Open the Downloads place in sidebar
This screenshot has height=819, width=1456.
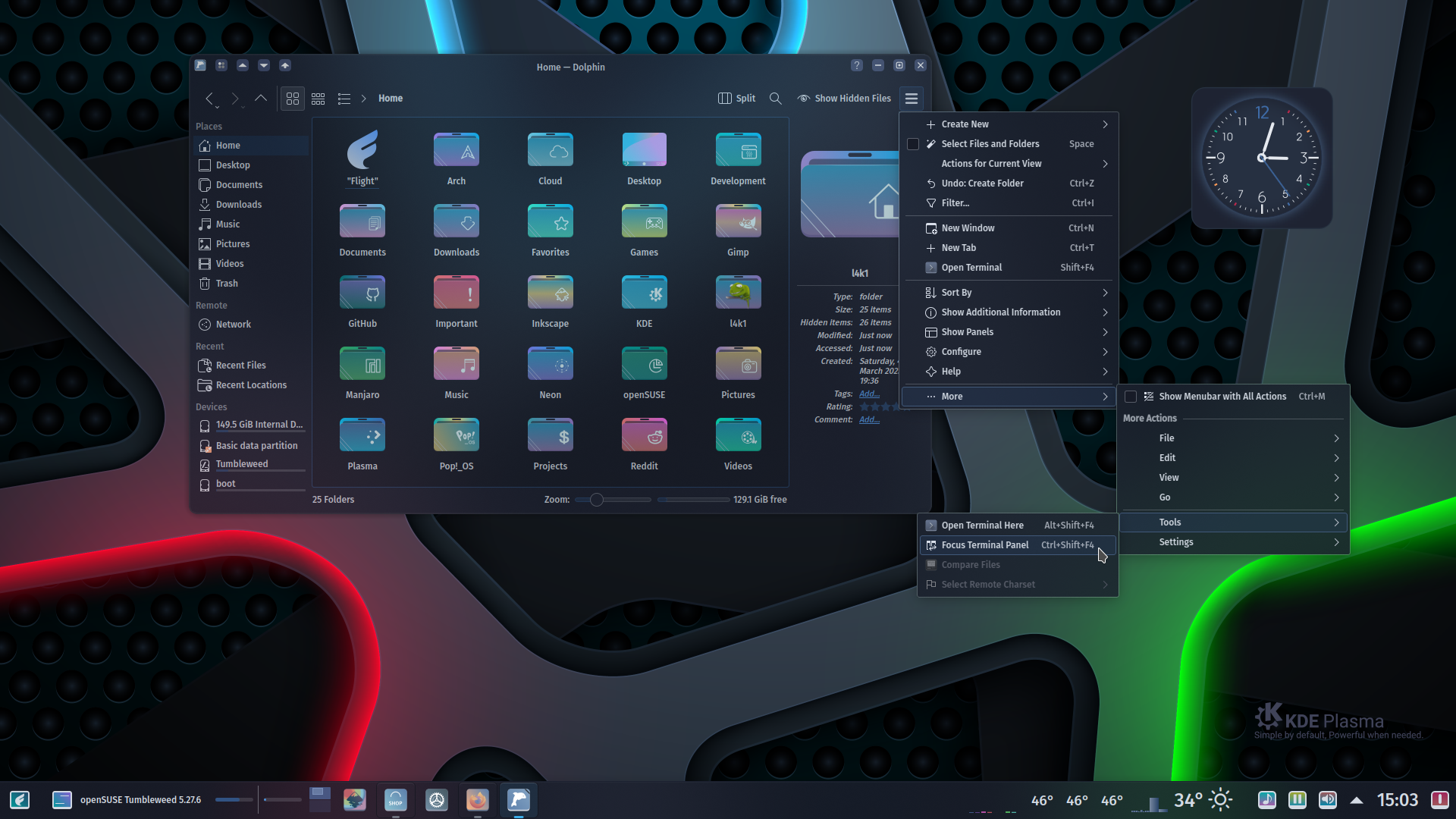pyautogui.click(x=251, y=205)
